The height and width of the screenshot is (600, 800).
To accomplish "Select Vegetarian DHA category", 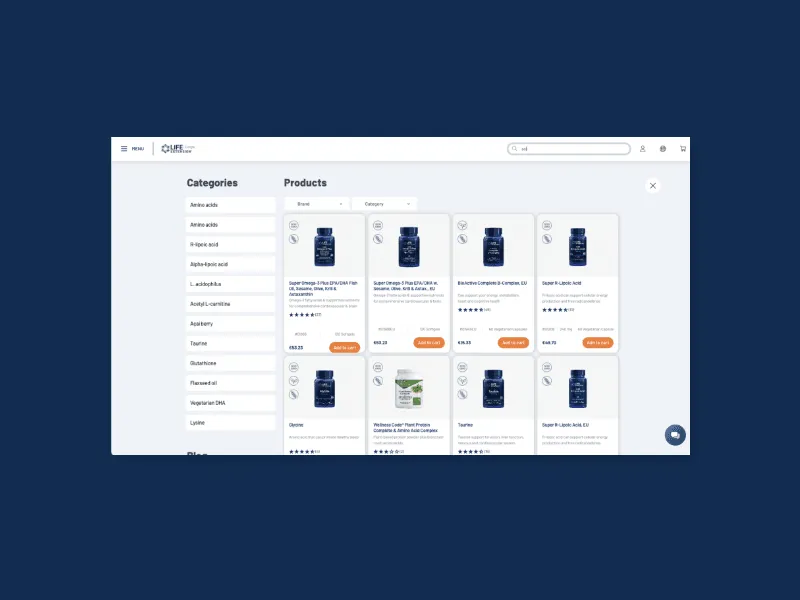I will tap(231, 403).
